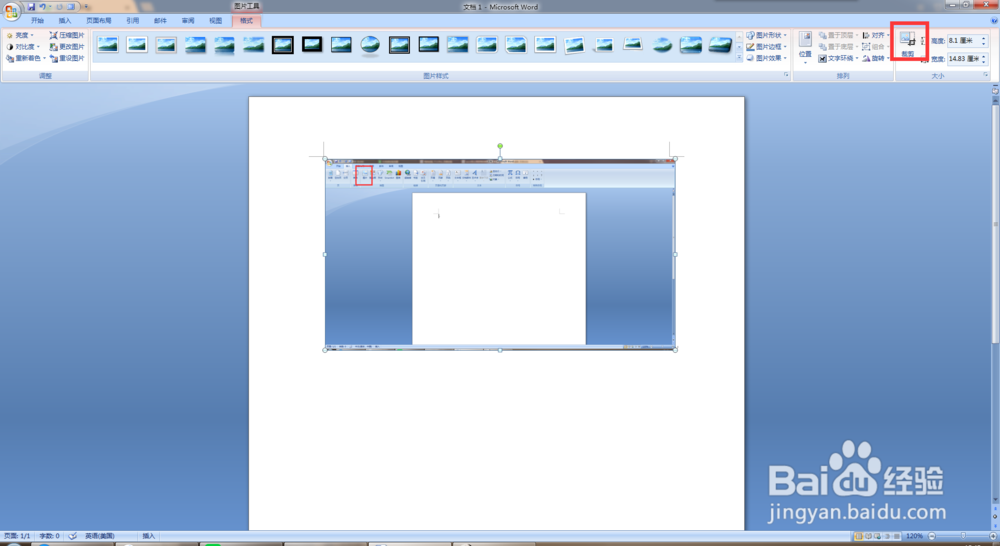Apply the last bevel perspective picture style
The width and height of the screenshot is (1000, 546).
721,45
